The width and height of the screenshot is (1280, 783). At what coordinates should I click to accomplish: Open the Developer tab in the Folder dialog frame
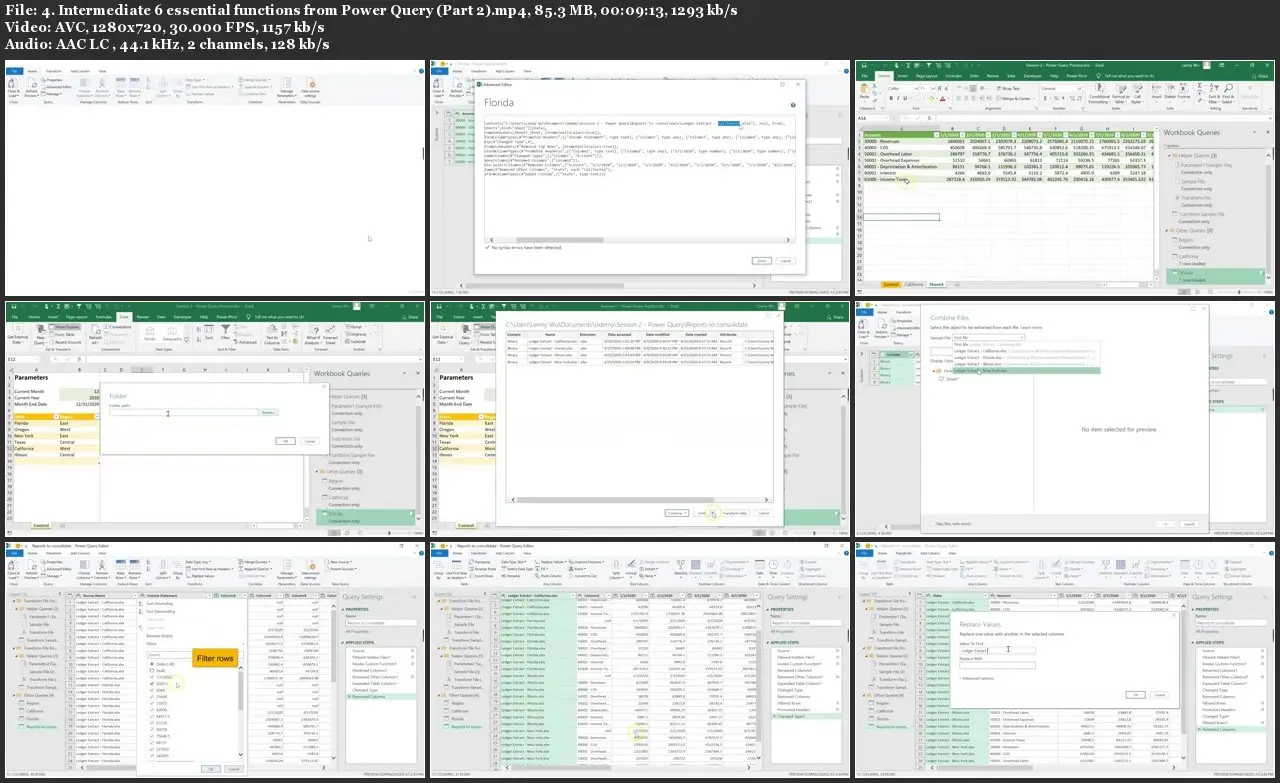[x=182, y=317]
